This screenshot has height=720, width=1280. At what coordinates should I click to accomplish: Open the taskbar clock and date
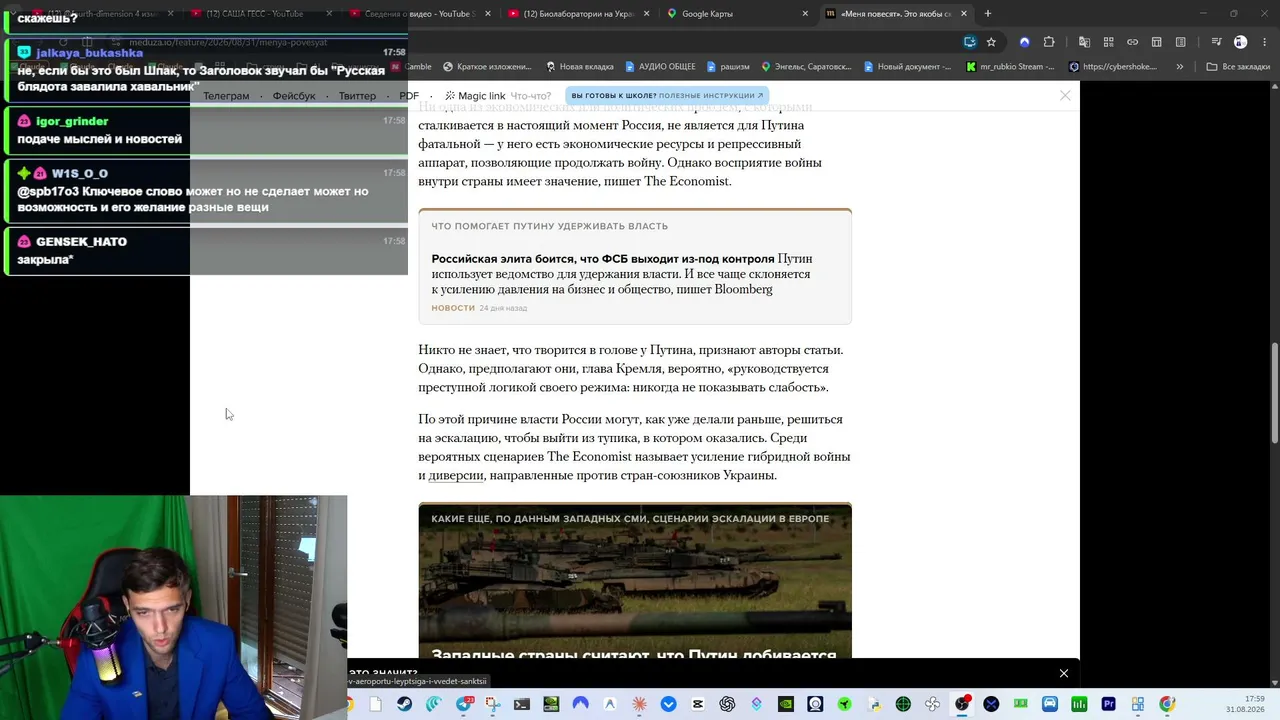click(x=1245, y=704)
